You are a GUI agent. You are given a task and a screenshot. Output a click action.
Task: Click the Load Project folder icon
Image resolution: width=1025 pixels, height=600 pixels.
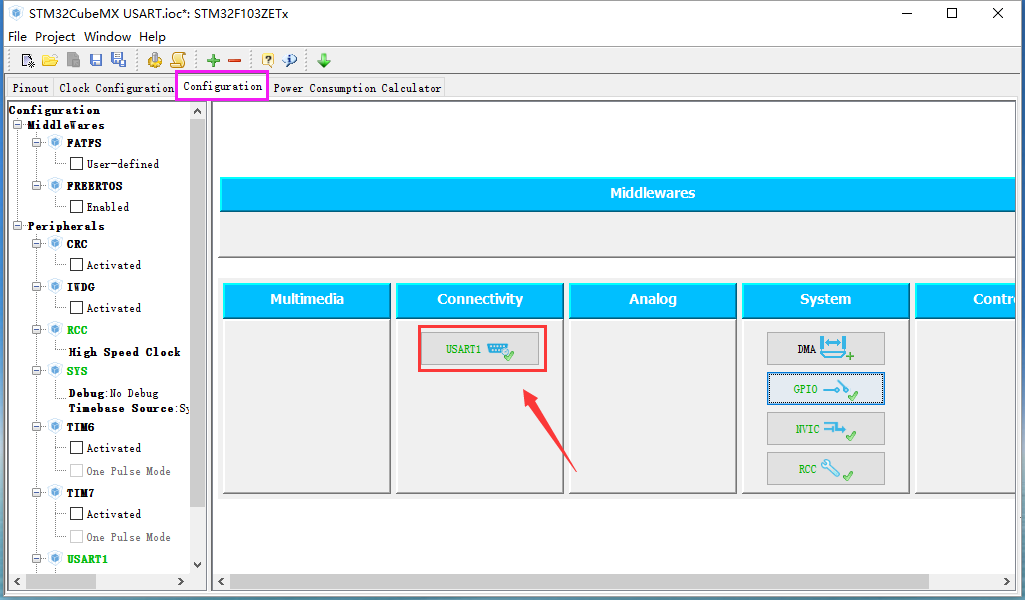point(50,60)
